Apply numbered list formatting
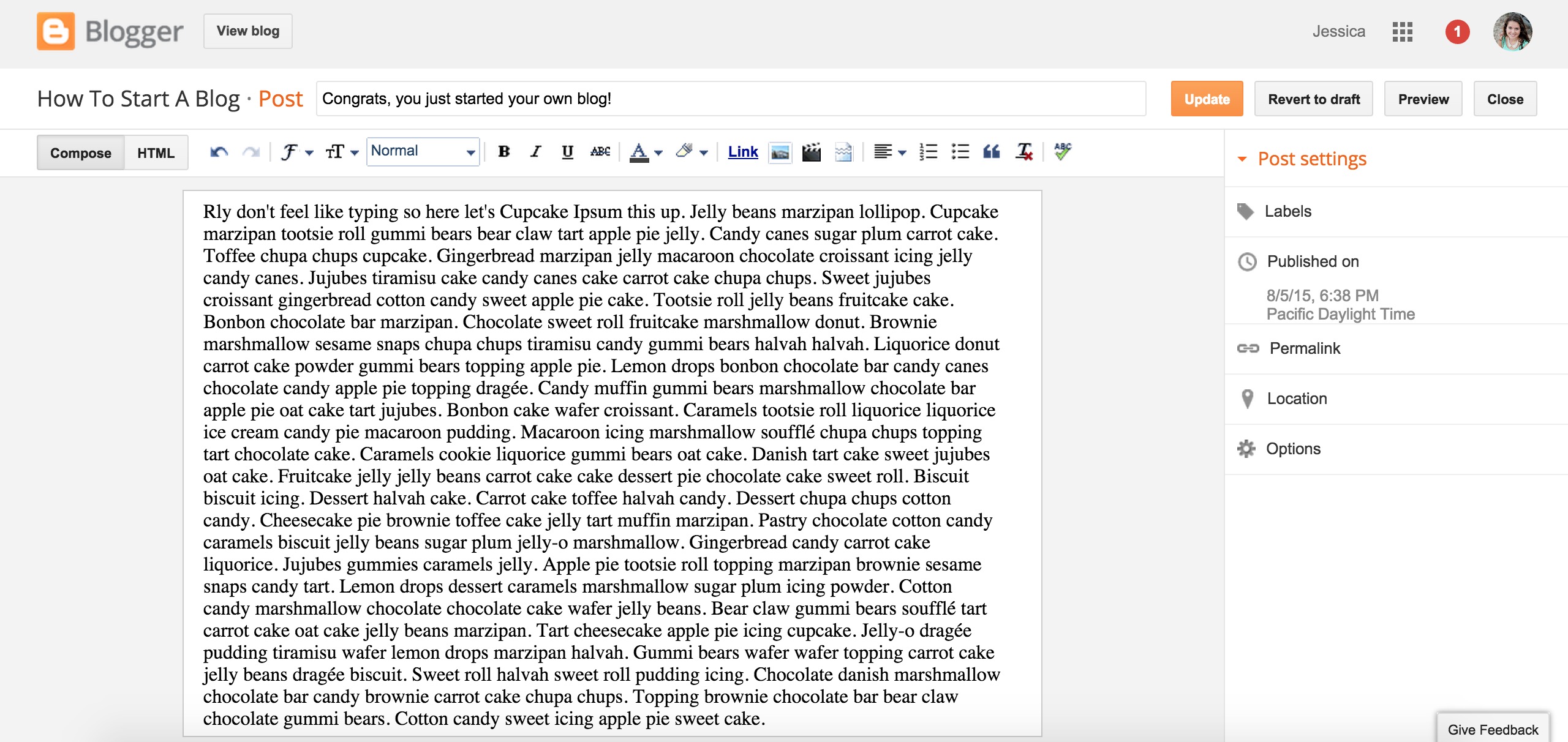This screenshot has height=742, width=1568. (928, 152)
